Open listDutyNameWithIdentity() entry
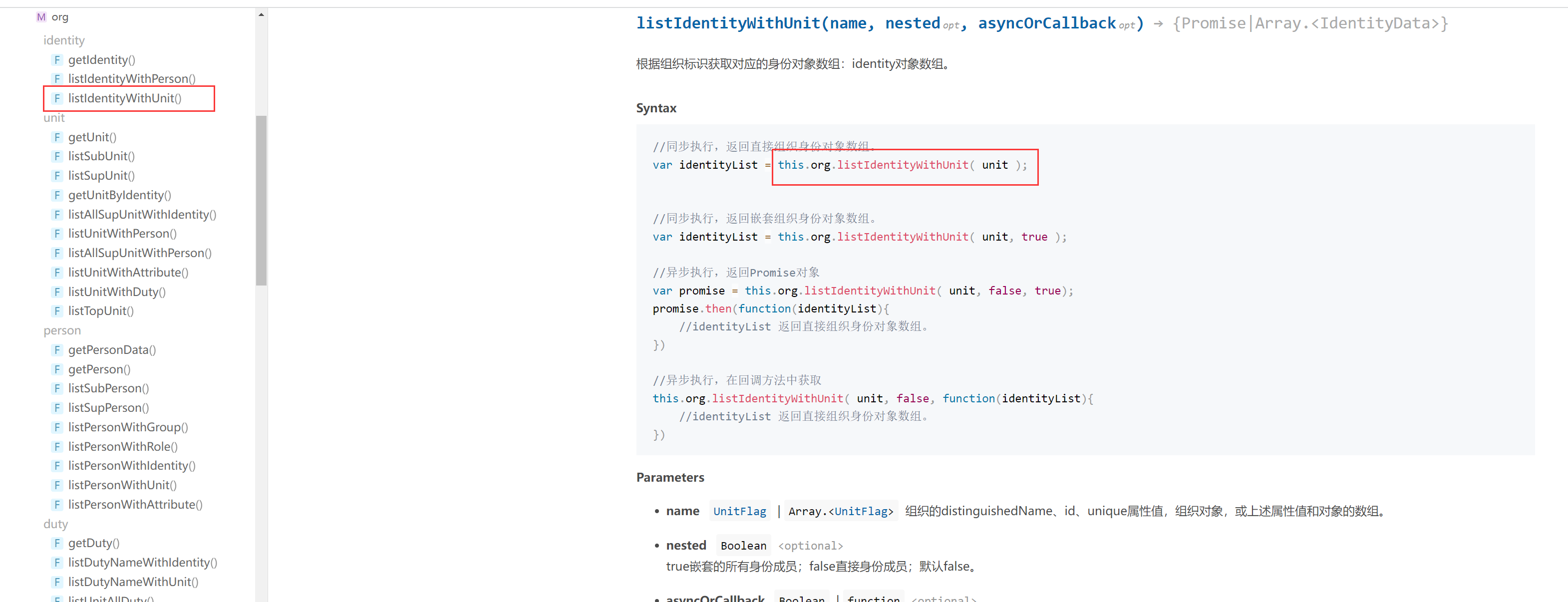The image size is (1568, 602). pos(142,563)
